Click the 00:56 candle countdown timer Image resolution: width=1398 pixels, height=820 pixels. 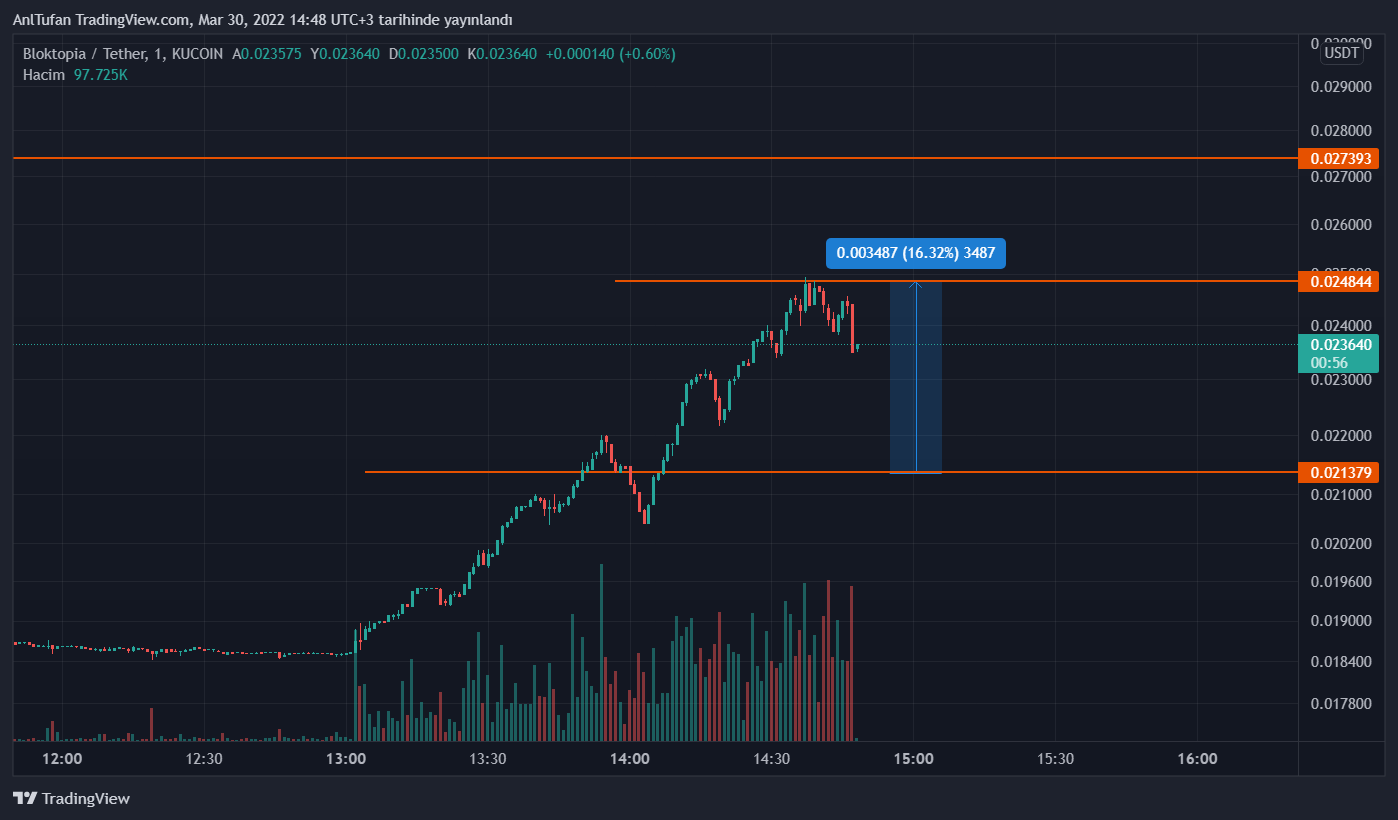(1324, 362)
